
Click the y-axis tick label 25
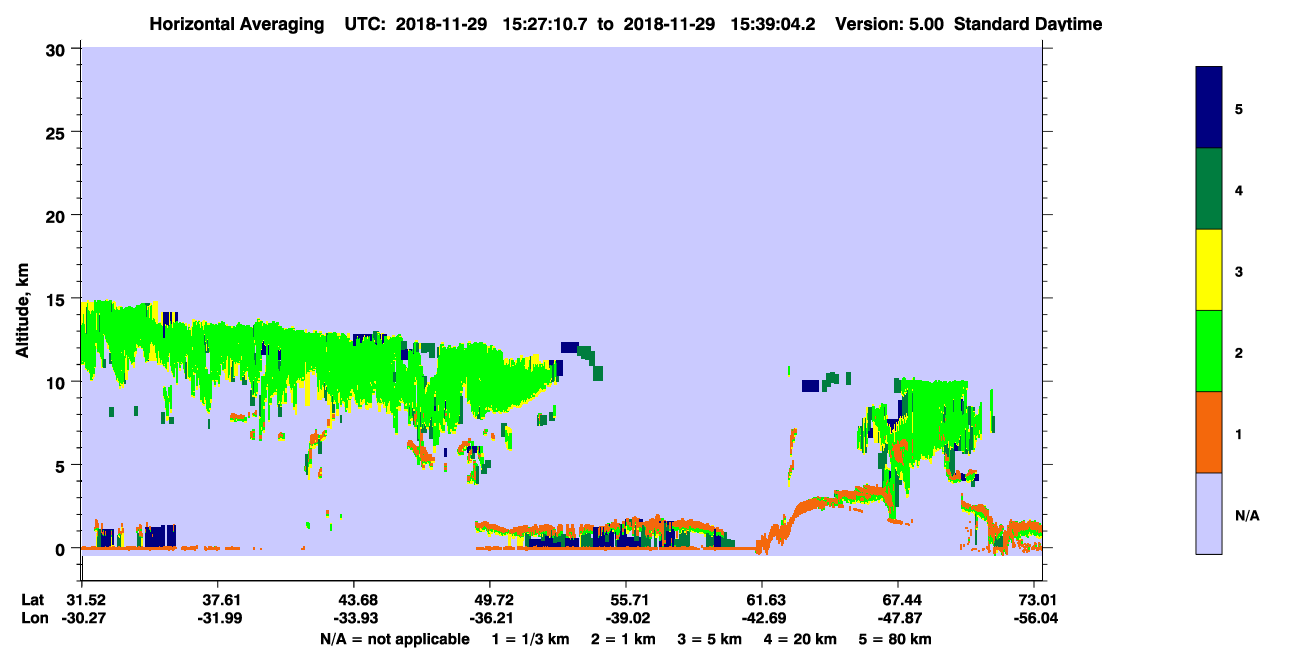pos(58,132)
